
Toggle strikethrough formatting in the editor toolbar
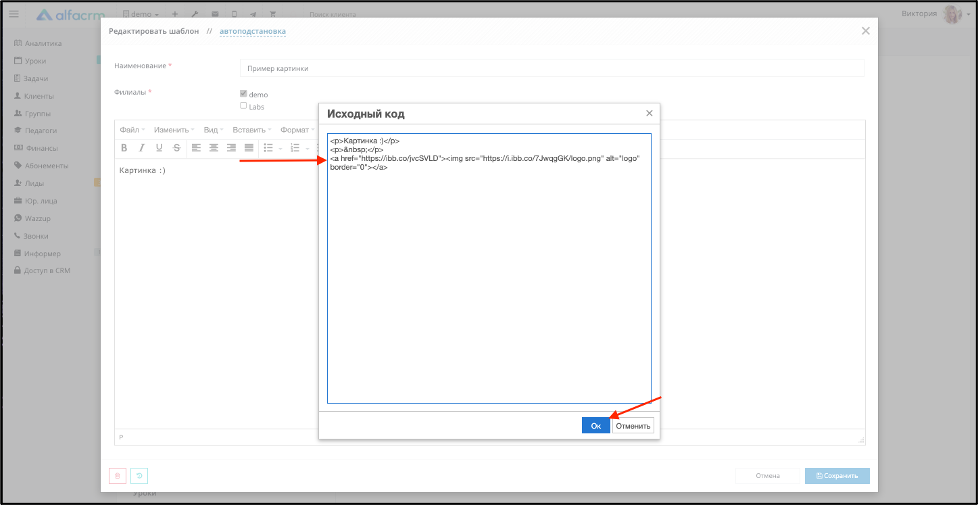[177, 148]
